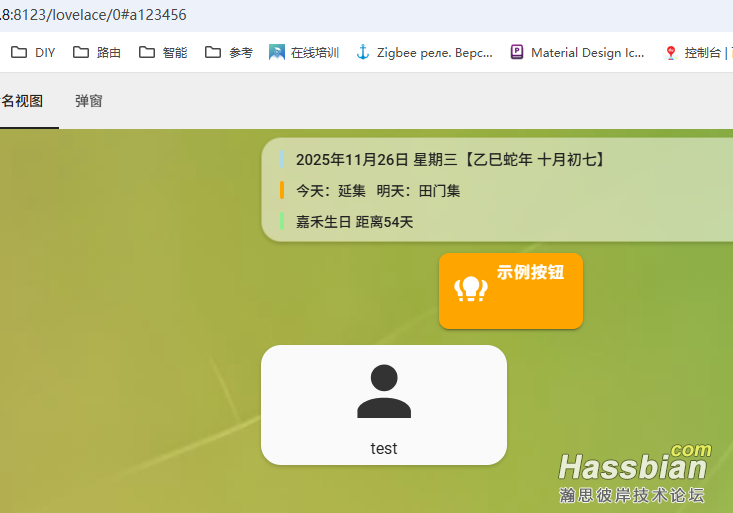The width and height of the screenshot is (733, 513).
Task: Click the 嘉禾生日 距离54天 line
Action: tap(354, 222)
